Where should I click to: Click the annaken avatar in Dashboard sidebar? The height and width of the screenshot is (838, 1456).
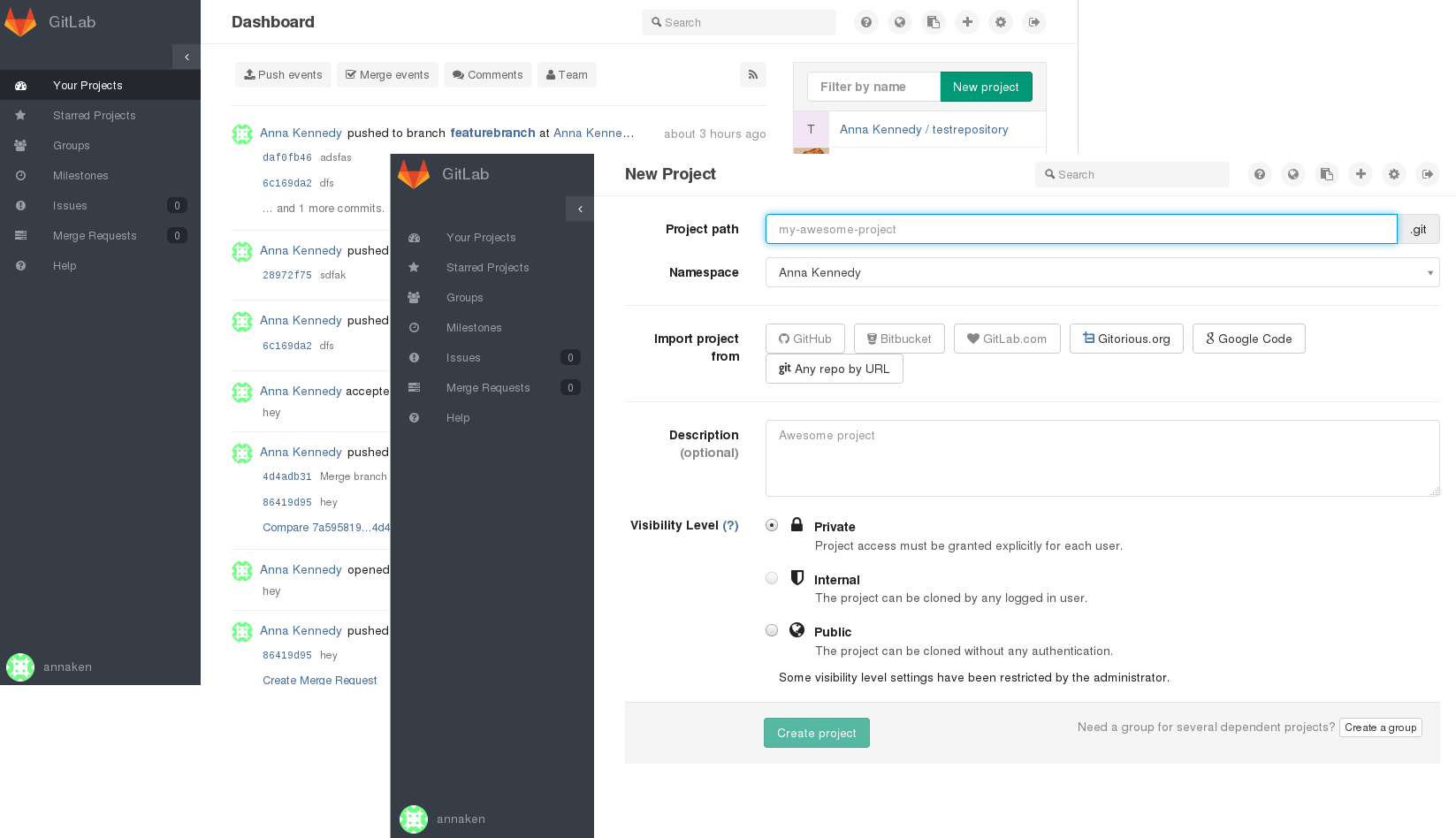(20, 667)
